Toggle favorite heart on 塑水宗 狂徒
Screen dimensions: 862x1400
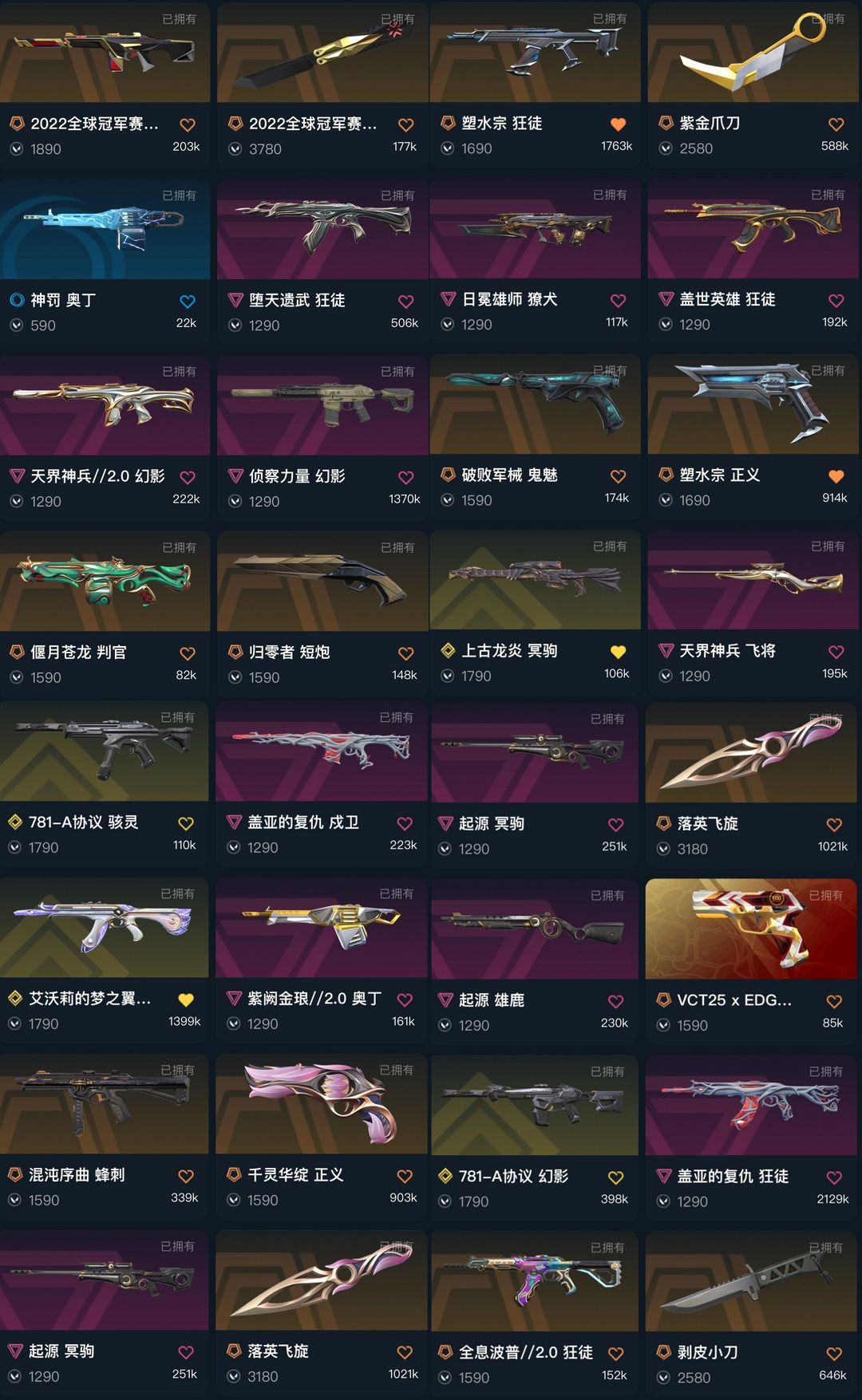coord(618,124)
